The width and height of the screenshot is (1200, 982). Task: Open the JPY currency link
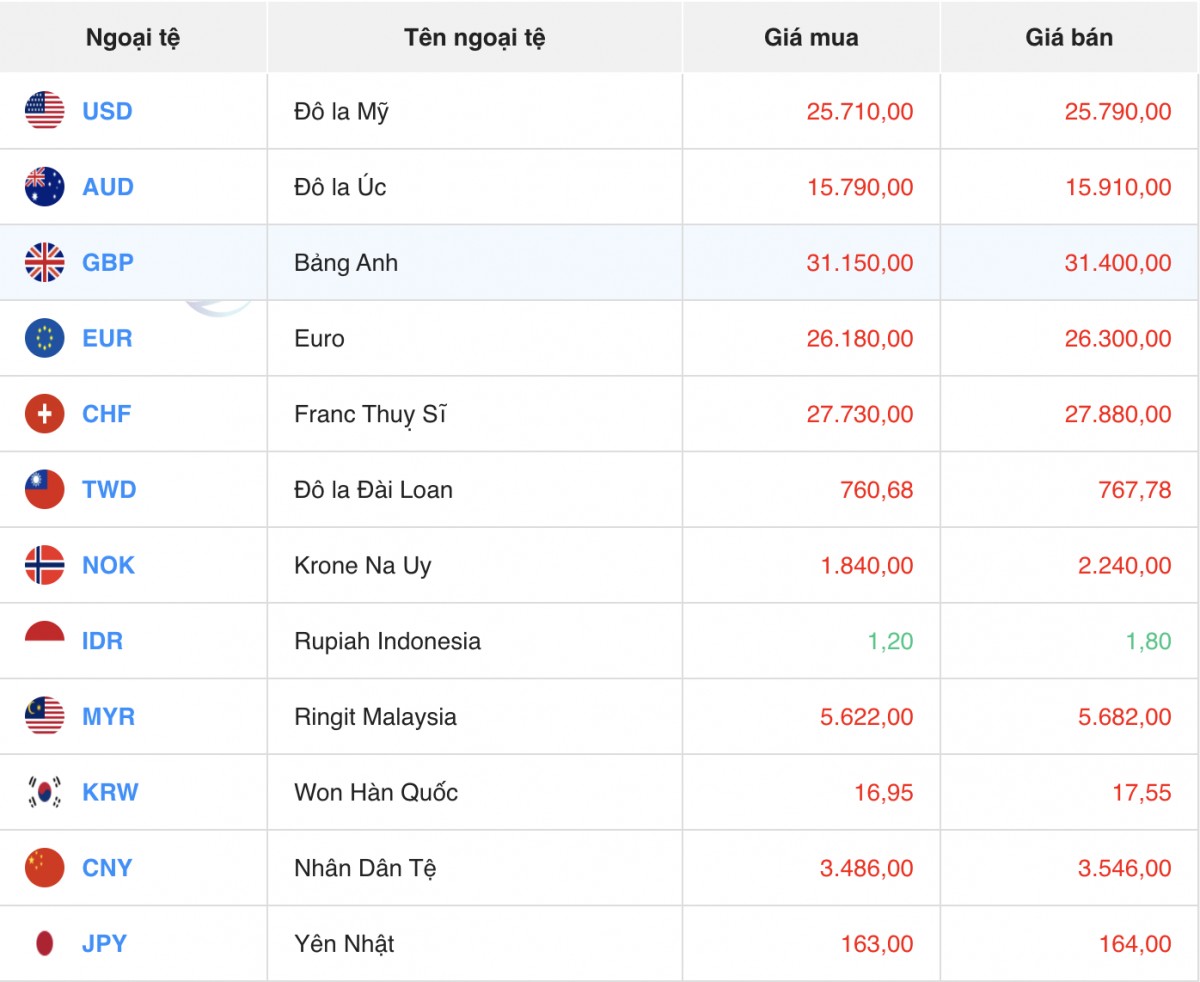click(x=104, y=943)
